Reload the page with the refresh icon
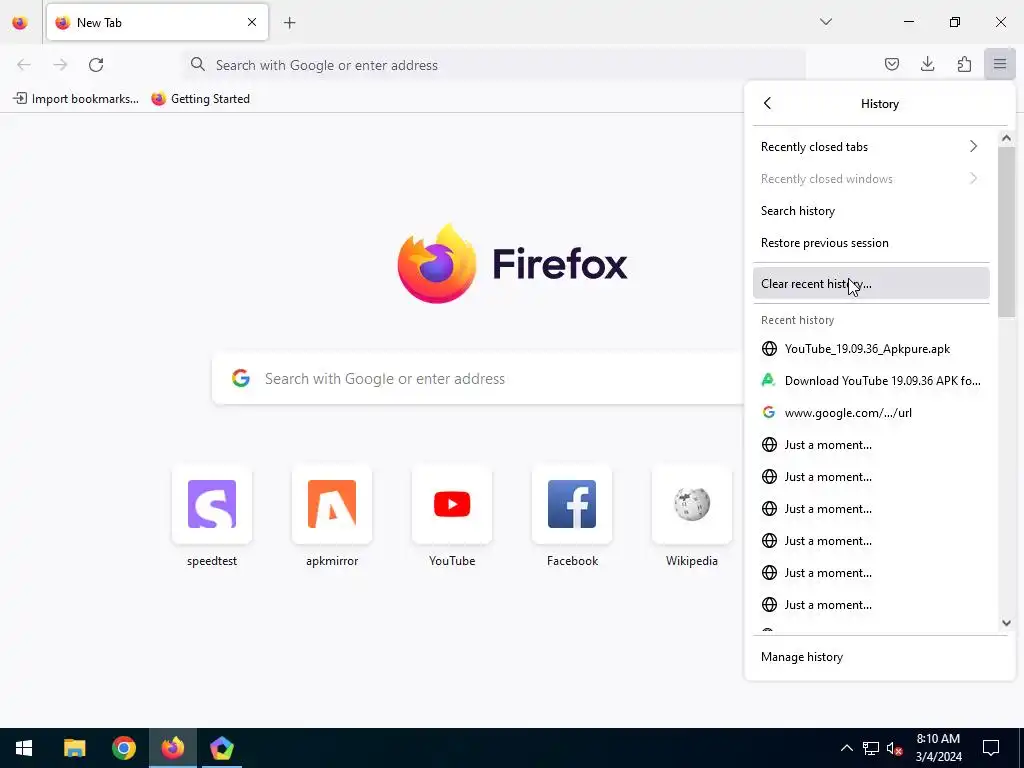 (96, 65)
